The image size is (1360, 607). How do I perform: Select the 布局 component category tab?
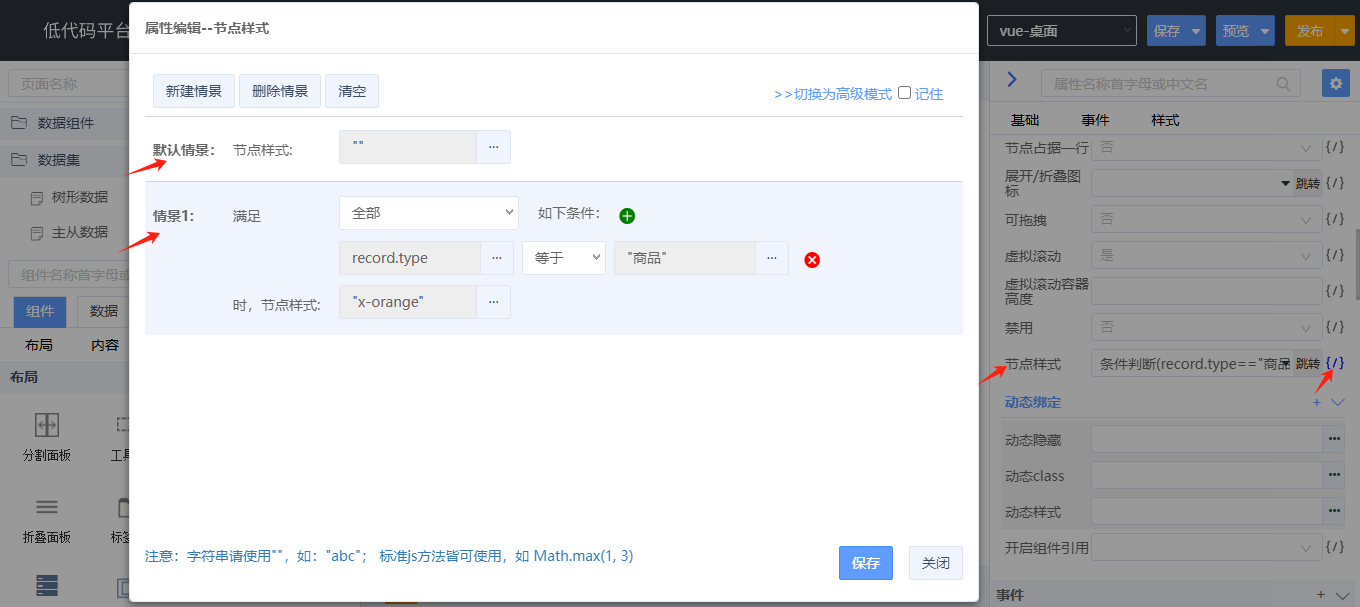[39, 345]
